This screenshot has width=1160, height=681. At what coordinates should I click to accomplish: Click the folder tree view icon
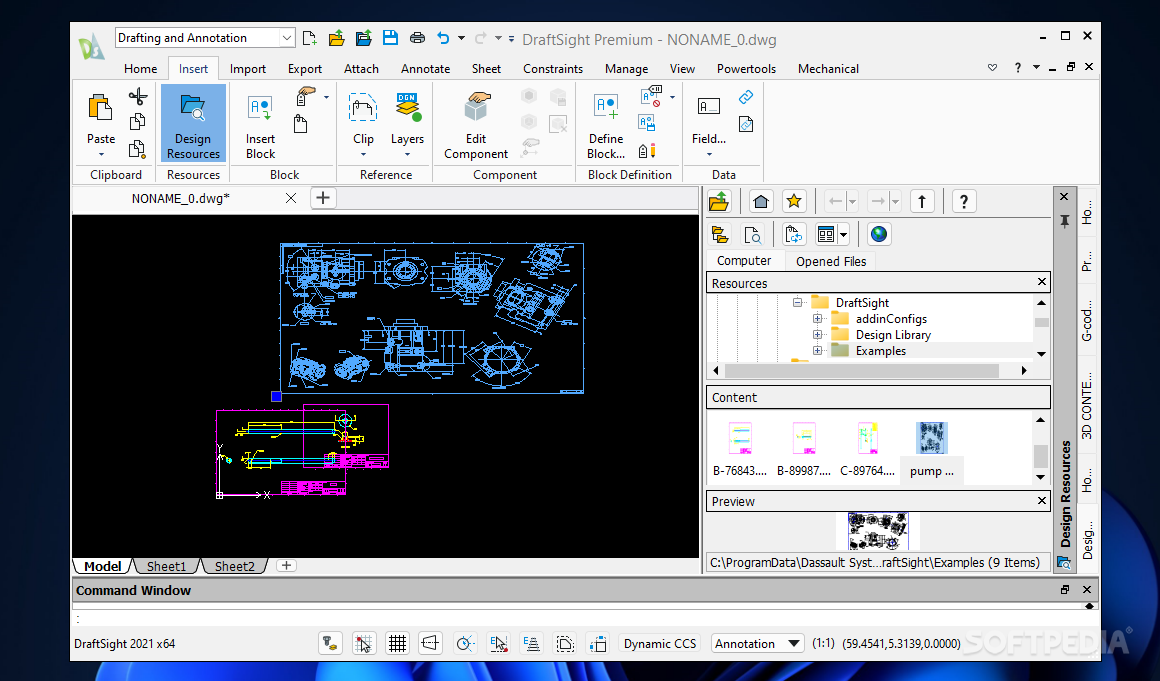(x=719, y=234)
